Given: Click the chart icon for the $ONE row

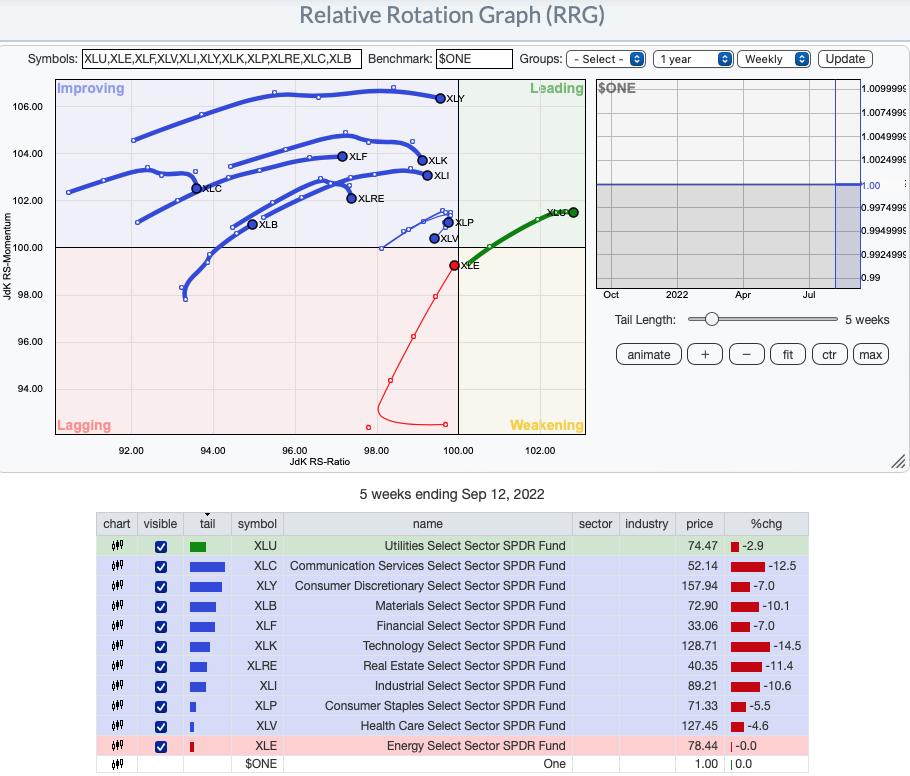Looking at the screenshot, I should [116, 765].
